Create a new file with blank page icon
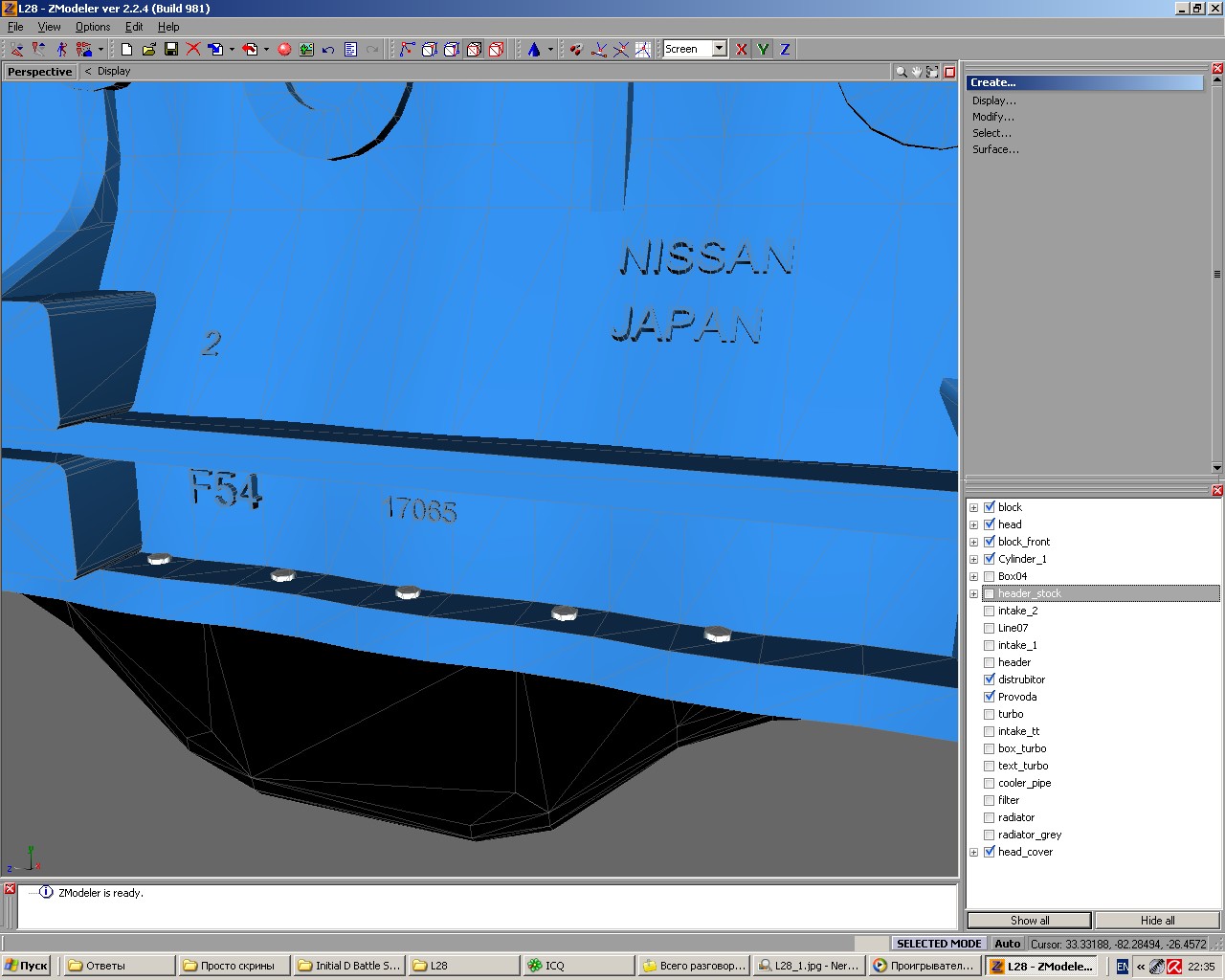The width and height of the screenshot is (1225, 980). (126, 49)
